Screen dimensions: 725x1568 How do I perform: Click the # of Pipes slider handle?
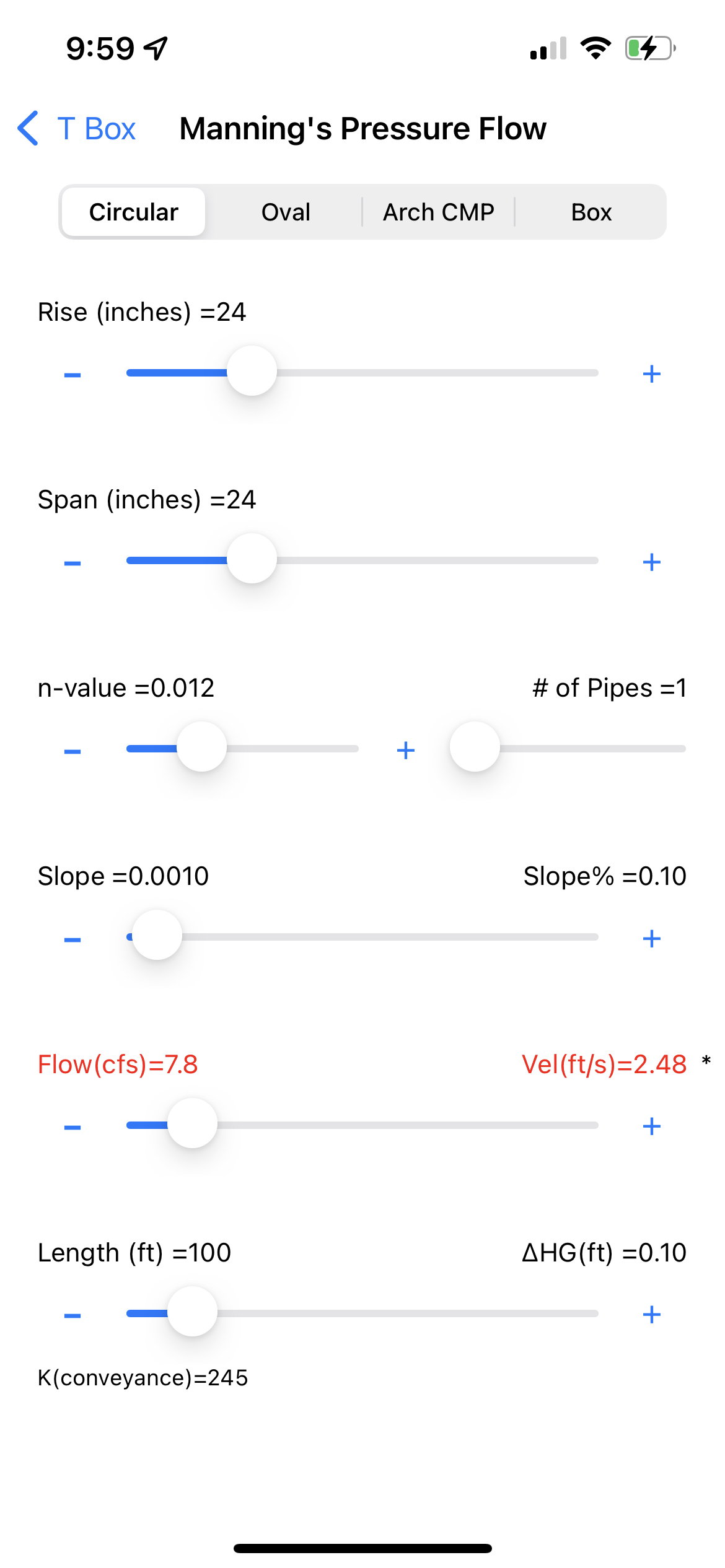coord(475,747)
